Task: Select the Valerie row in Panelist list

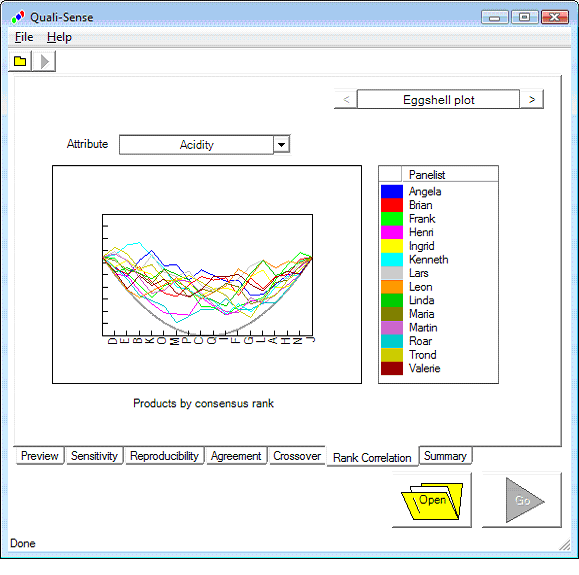Action: pos(438,368)
